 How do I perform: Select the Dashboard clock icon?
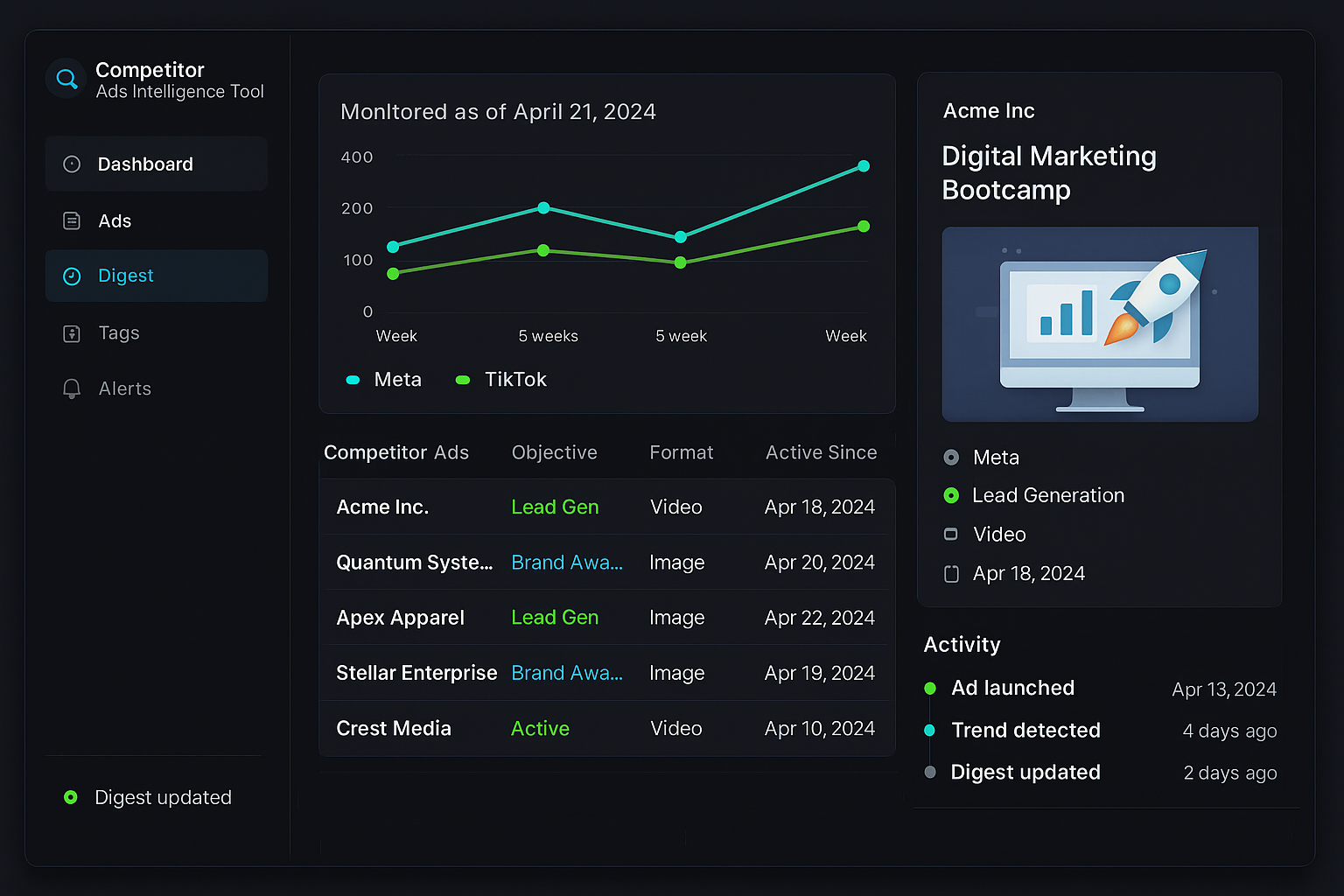click(x=71, y=164)
